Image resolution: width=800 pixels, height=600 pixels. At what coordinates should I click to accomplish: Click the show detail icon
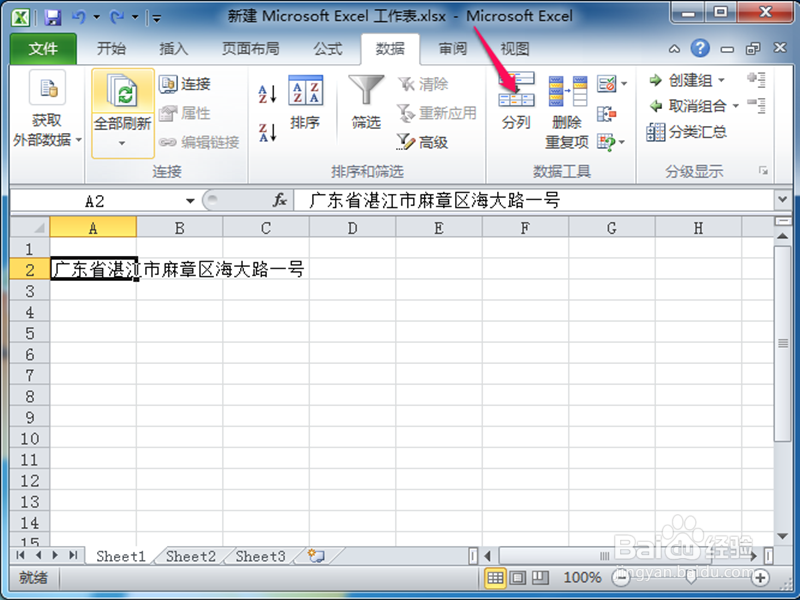[756, 80]
